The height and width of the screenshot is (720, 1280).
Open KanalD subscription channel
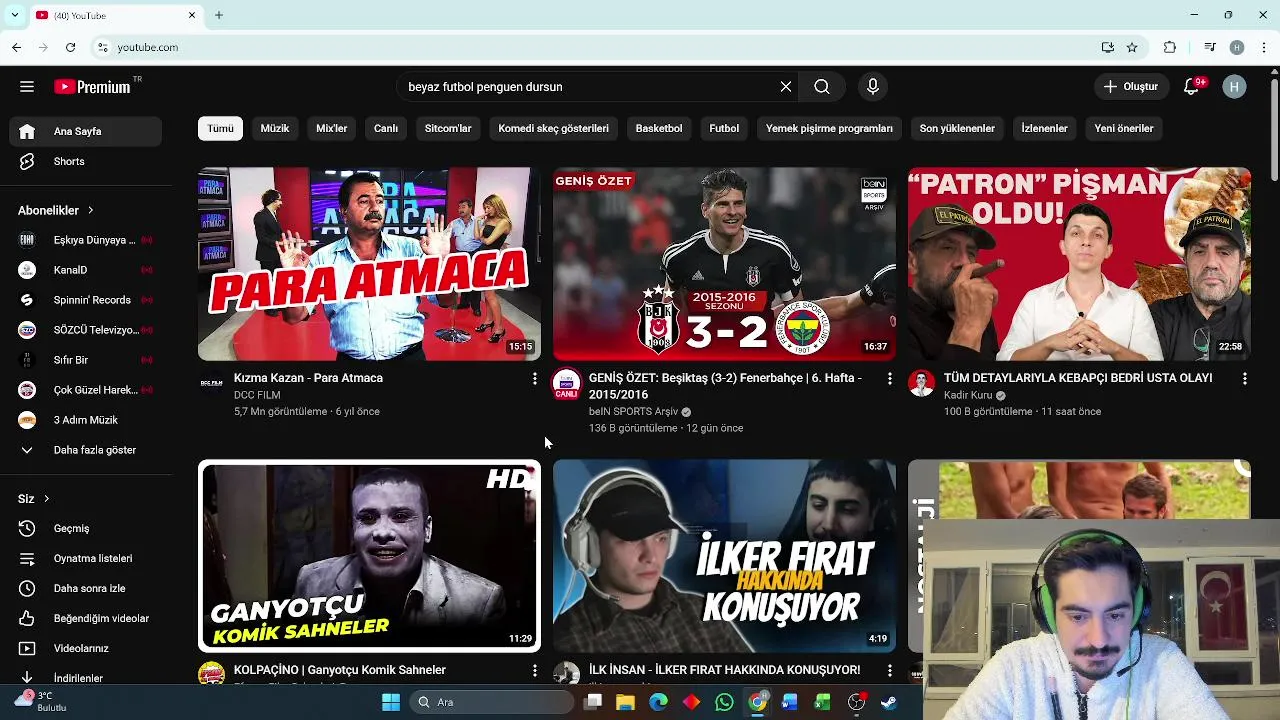pyautogui.click(x=86, y=270)
